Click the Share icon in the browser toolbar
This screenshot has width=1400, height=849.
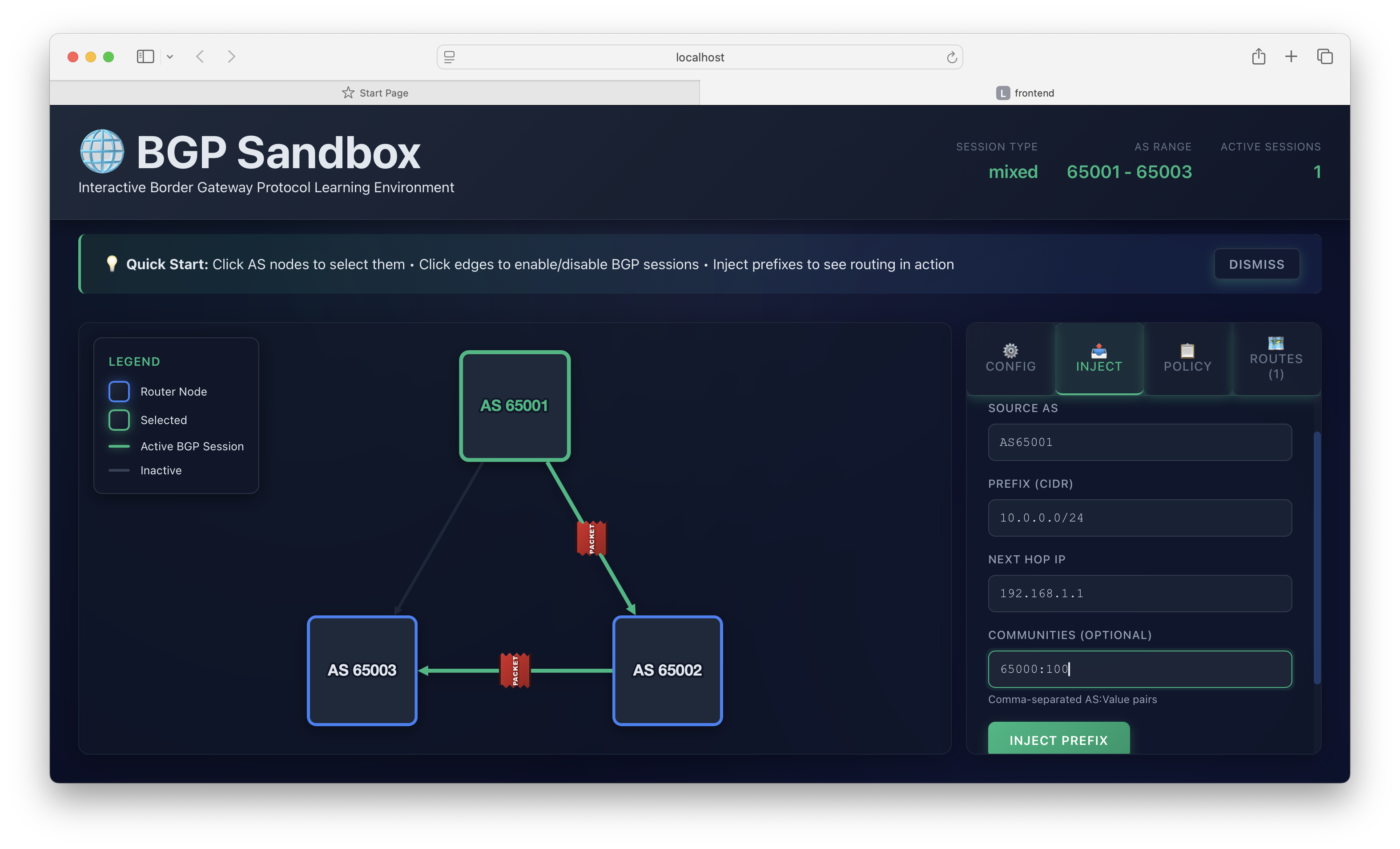click(x=1258, y=57)
